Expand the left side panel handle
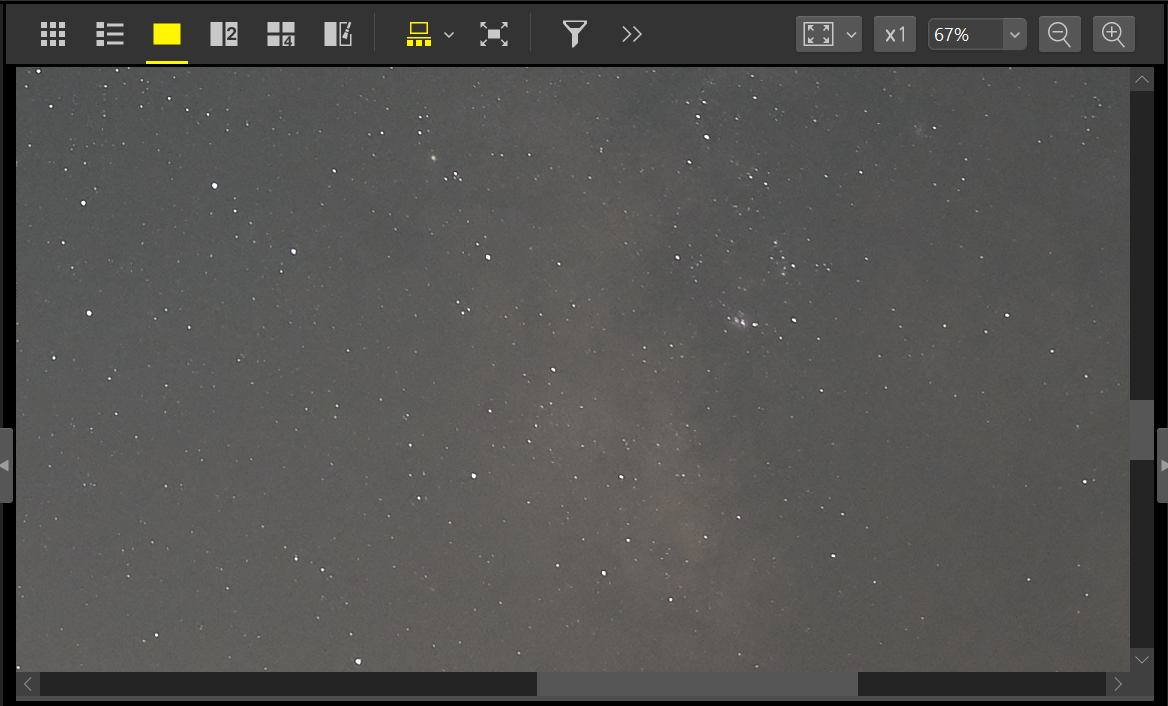1168x706 pixels. [x=5, y=465]
